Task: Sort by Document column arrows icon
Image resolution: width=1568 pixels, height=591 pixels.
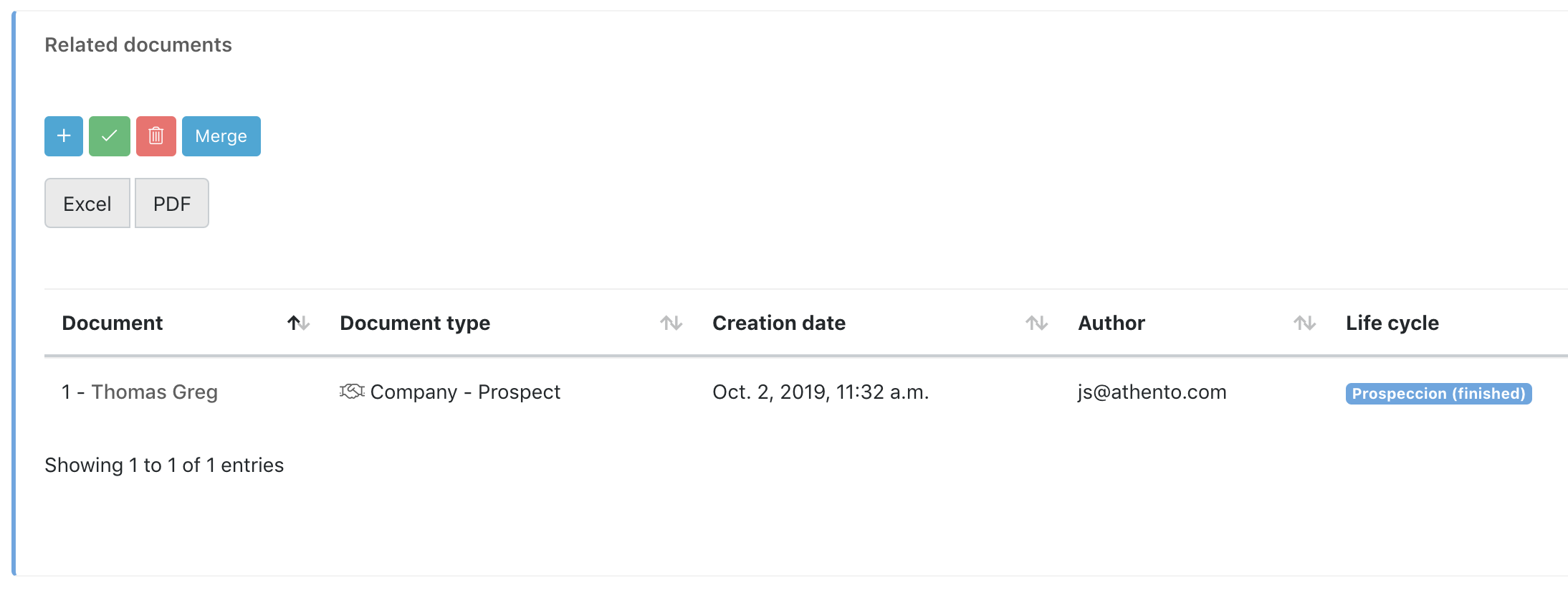Action: click(298, 323)
